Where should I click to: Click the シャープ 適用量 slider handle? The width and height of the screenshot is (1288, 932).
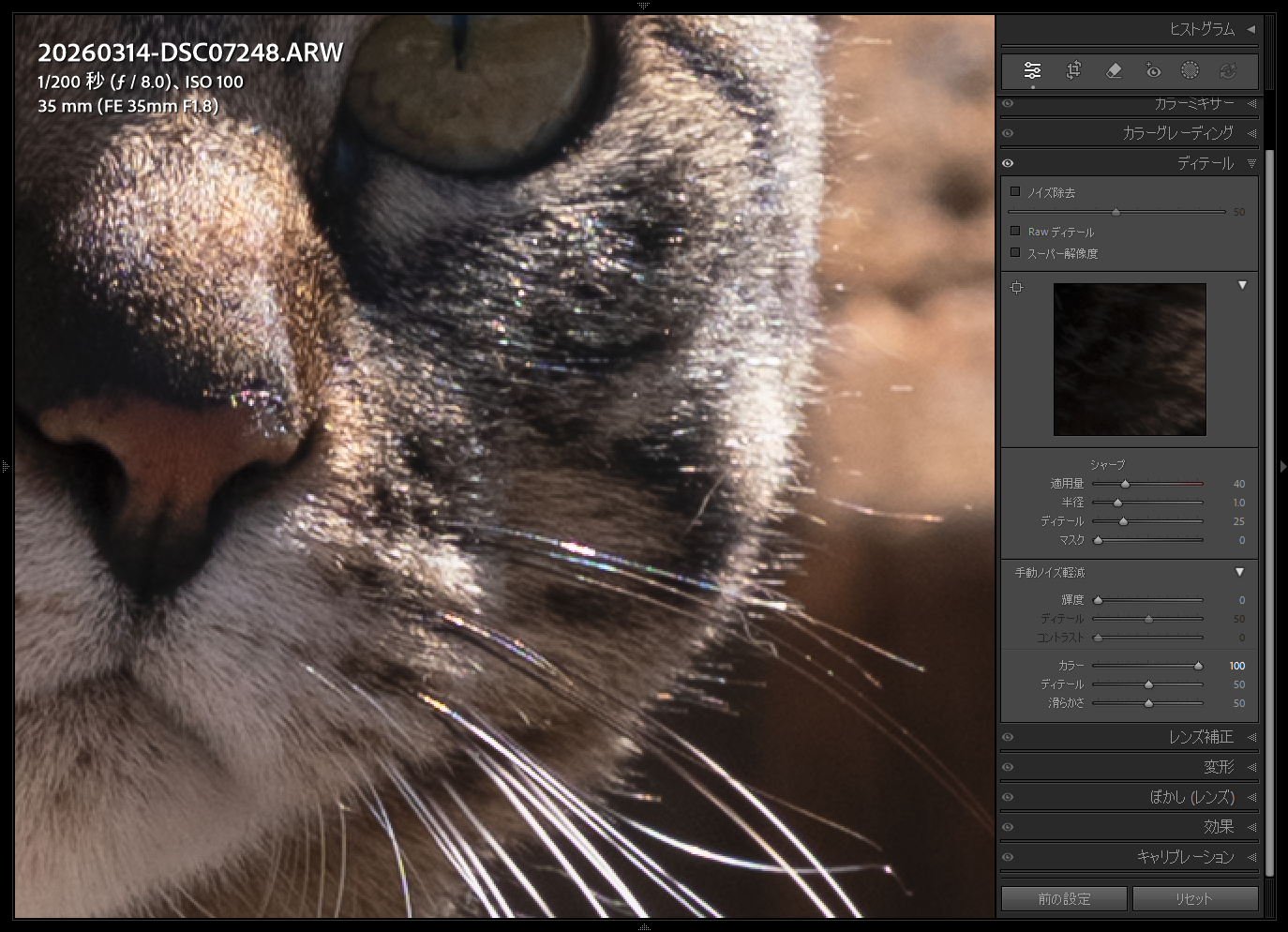point(1126,484)
